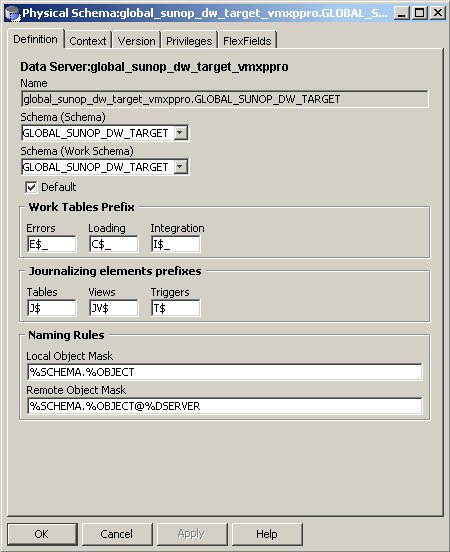The height and width of the screenshot is (552, 450).
Task: Click the Apply button
Action: (192, 534)
